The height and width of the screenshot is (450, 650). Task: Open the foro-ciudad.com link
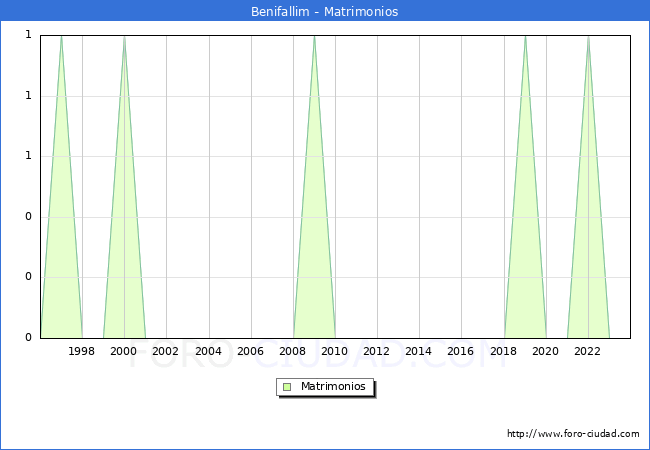pyautogui.click(x=573, y=434)
